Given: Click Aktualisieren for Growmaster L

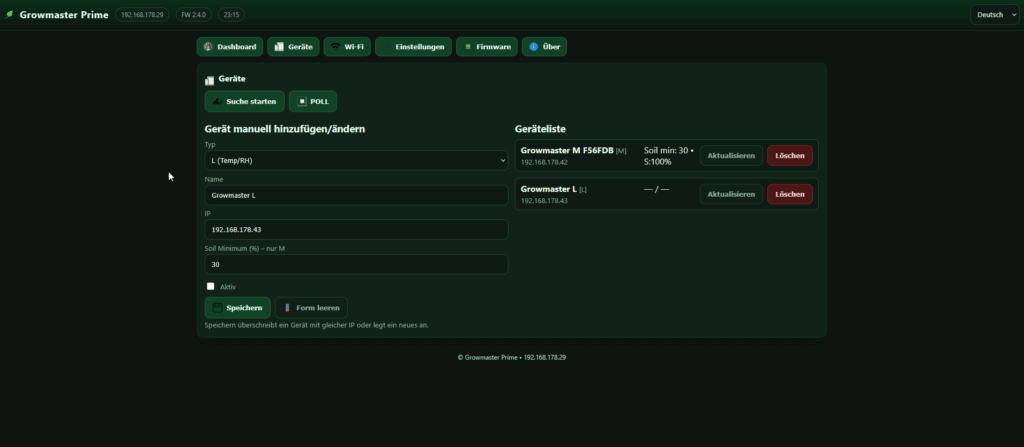Looking at the screenshot, I should point(731,194).
